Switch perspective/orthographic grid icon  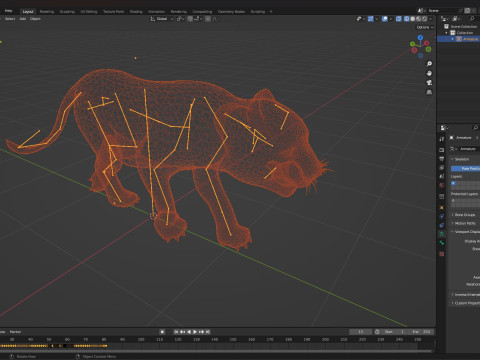tap(429, 92)
